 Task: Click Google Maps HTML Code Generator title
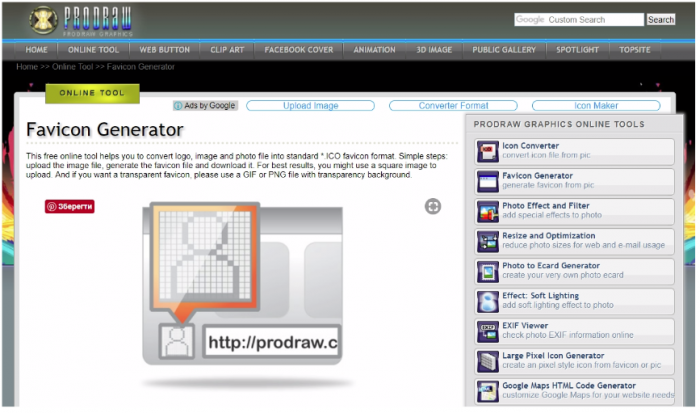click(x=569, y=385)
